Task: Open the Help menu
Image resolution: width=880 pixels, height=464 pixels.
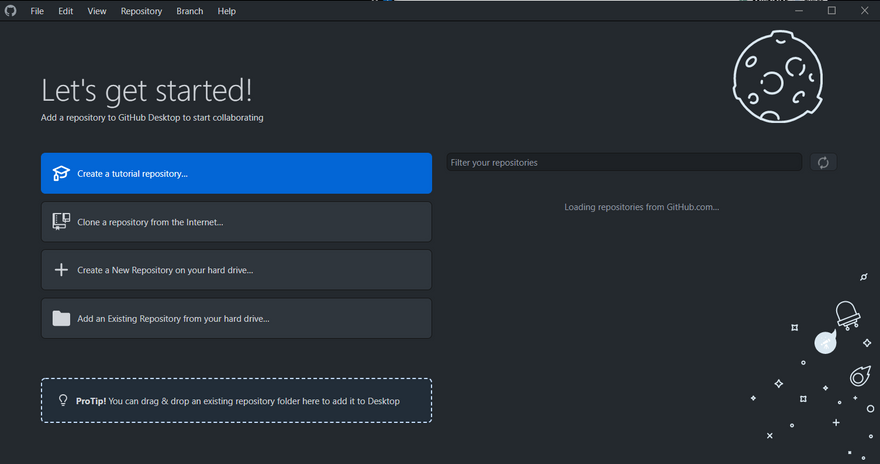Action: [227, 11]
